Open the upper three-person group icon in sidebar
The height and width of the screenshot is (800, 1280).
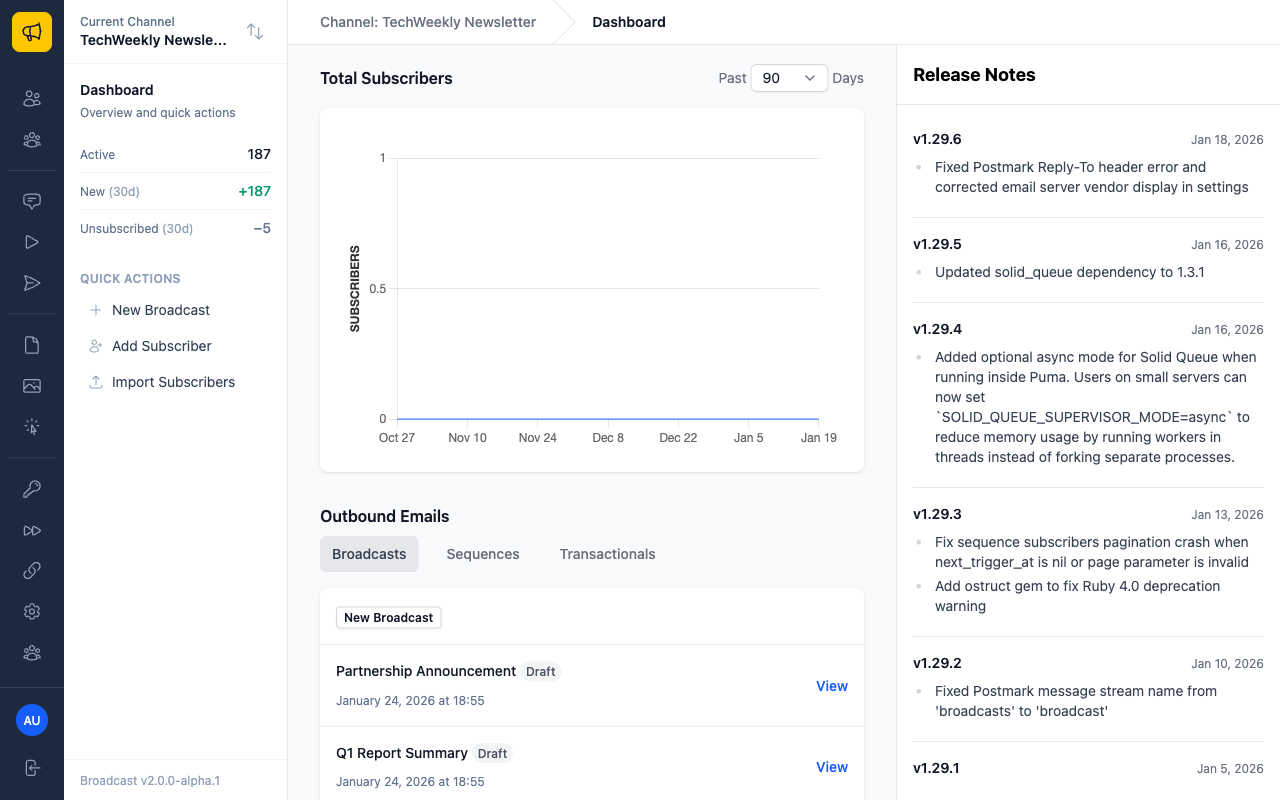[32, 140]
